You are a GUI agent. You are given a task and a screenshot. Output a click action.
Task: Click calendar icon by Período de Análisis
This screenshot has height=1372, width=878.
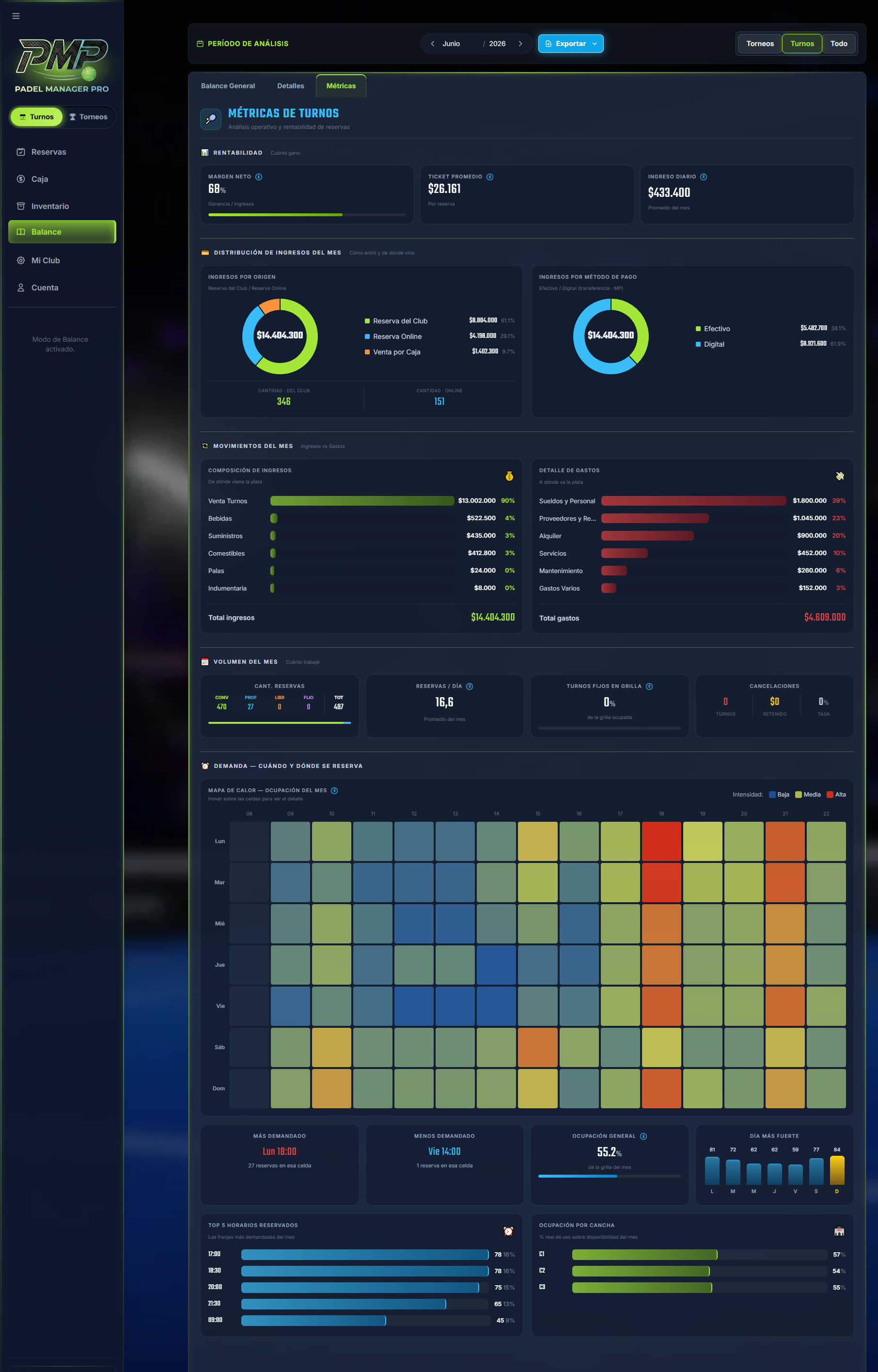coord(200,44)
